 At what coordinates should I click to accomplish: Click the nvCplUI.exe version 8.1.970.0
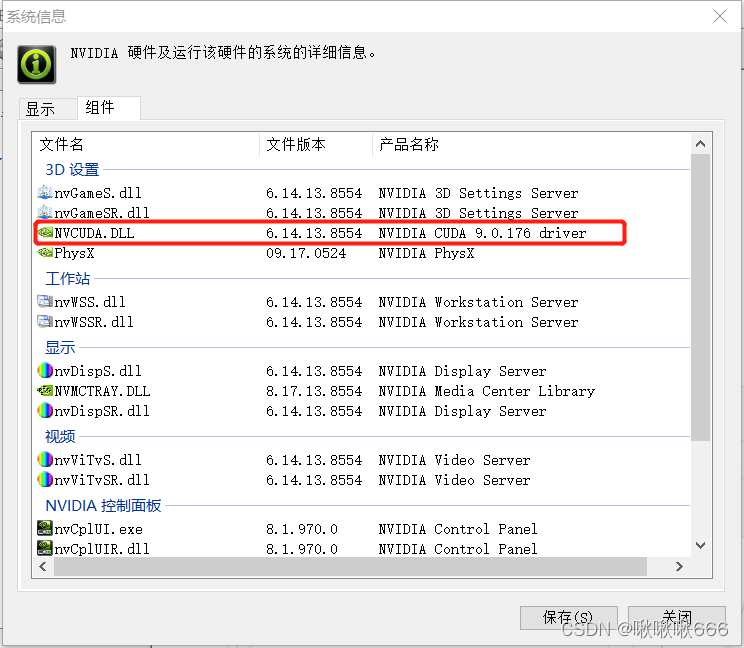click(302, 529)
